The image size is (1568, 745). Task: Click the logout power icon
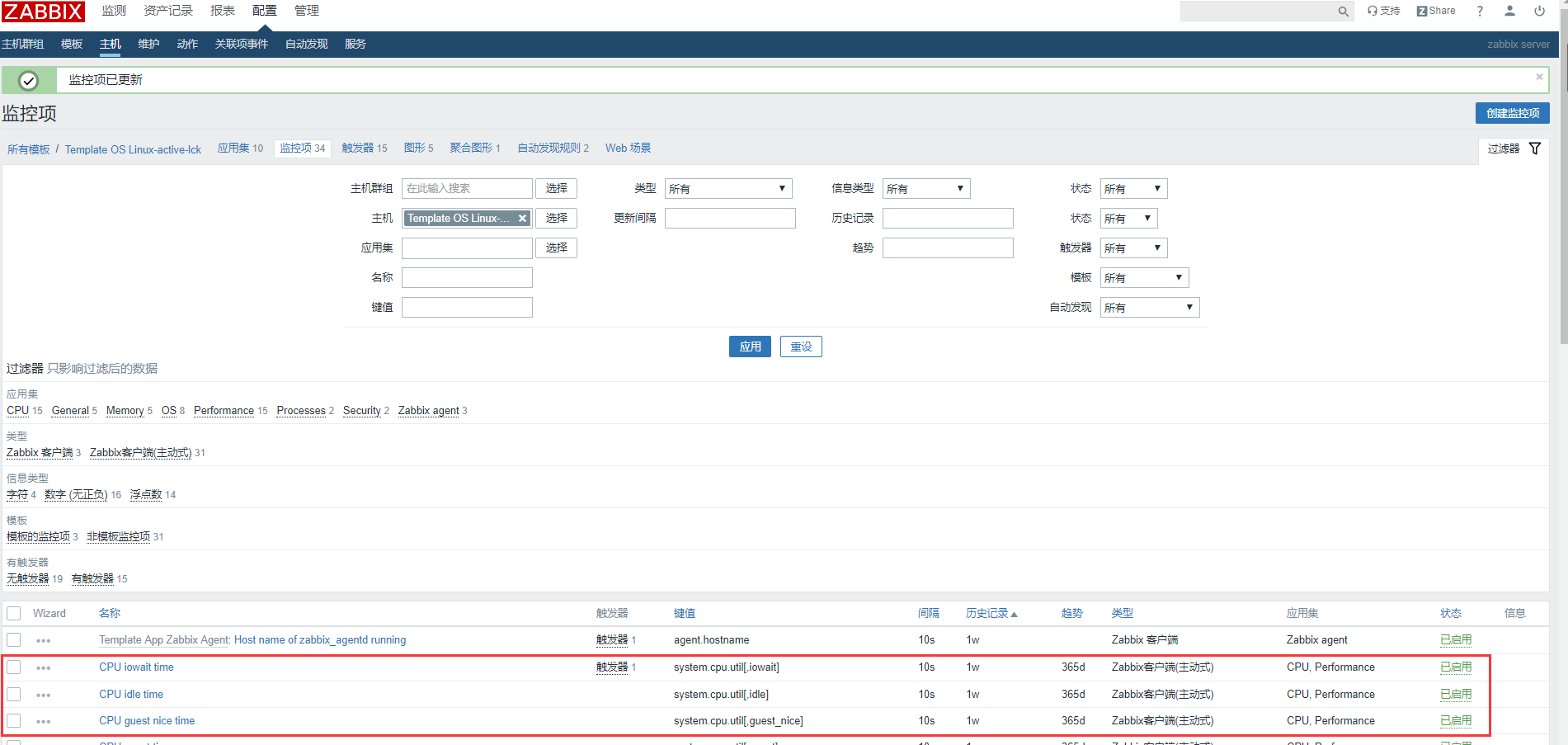[x=1539, y=11]
